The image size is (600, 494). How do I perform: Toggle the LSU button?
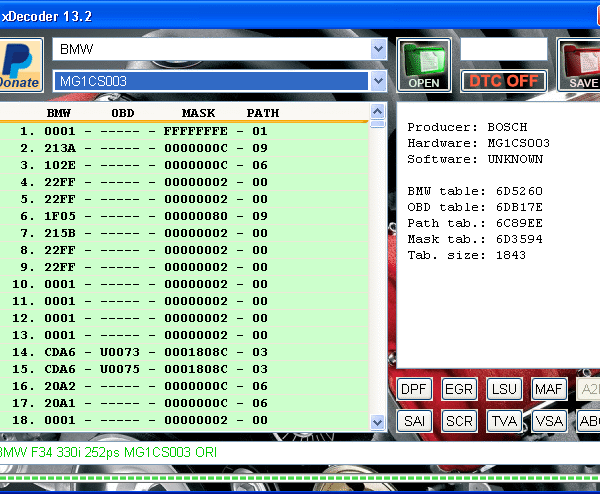504,389
